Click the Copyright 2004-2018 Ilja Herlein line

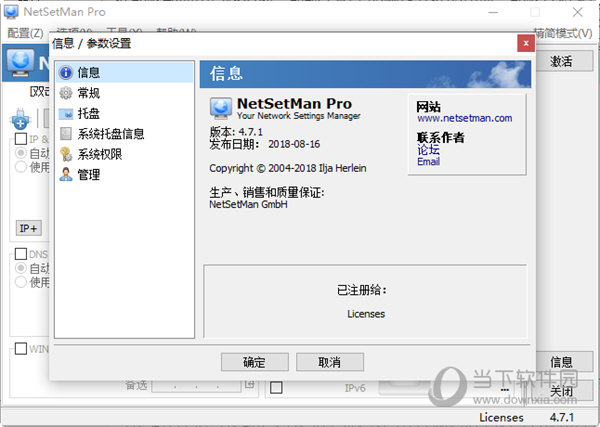click(x=288, y=168)
